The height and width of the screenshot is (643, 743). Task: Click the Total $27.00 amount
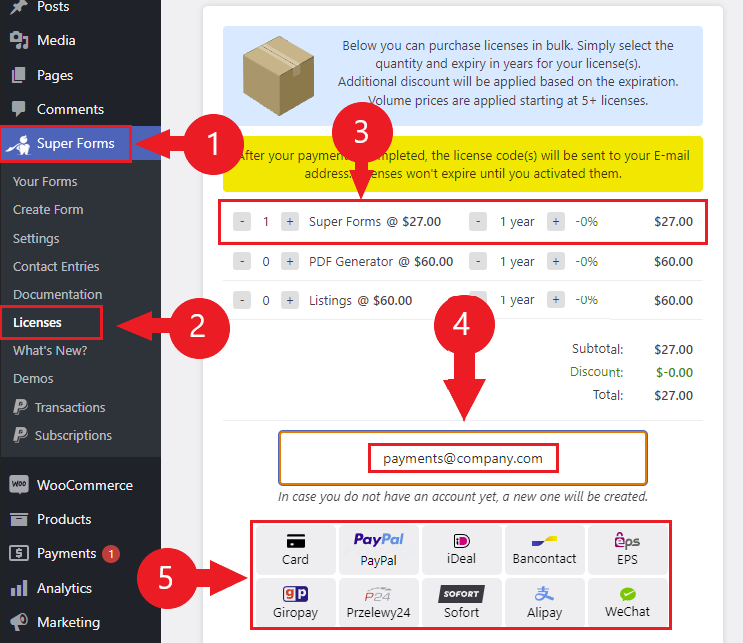coord(673,395)
